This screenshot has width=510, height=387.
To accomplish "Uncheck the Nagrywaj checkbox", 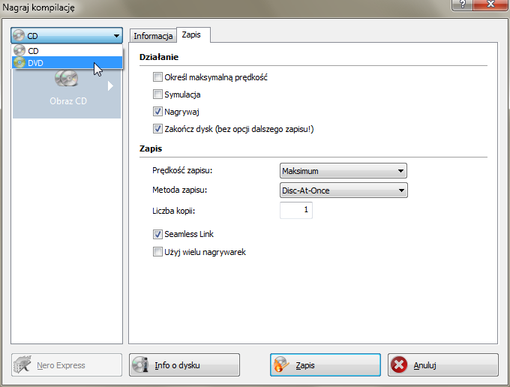I will click(x=158, y=111).
